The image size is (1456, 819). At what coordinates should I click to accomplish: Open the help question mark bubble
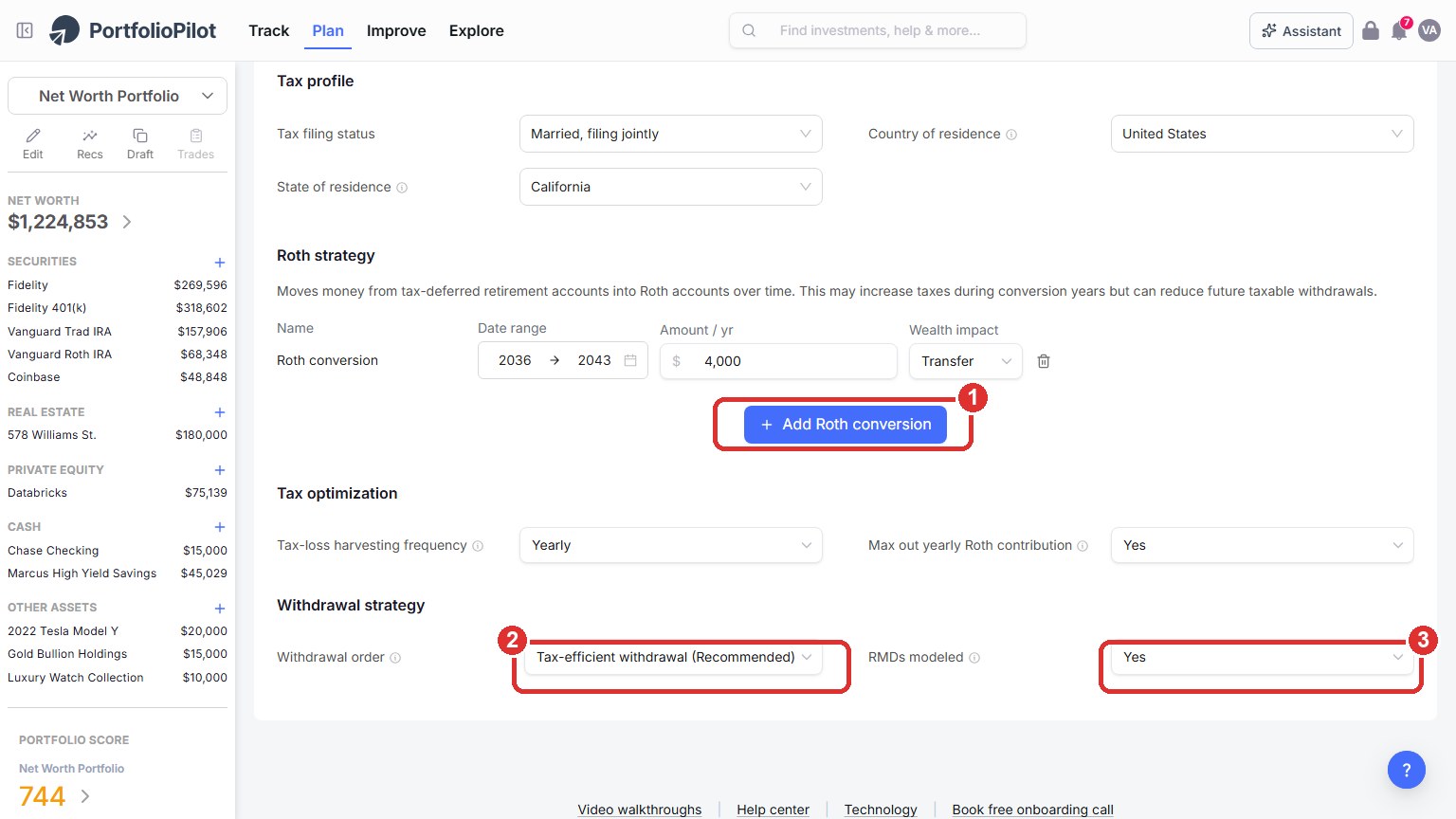(x=1407, y=770)
